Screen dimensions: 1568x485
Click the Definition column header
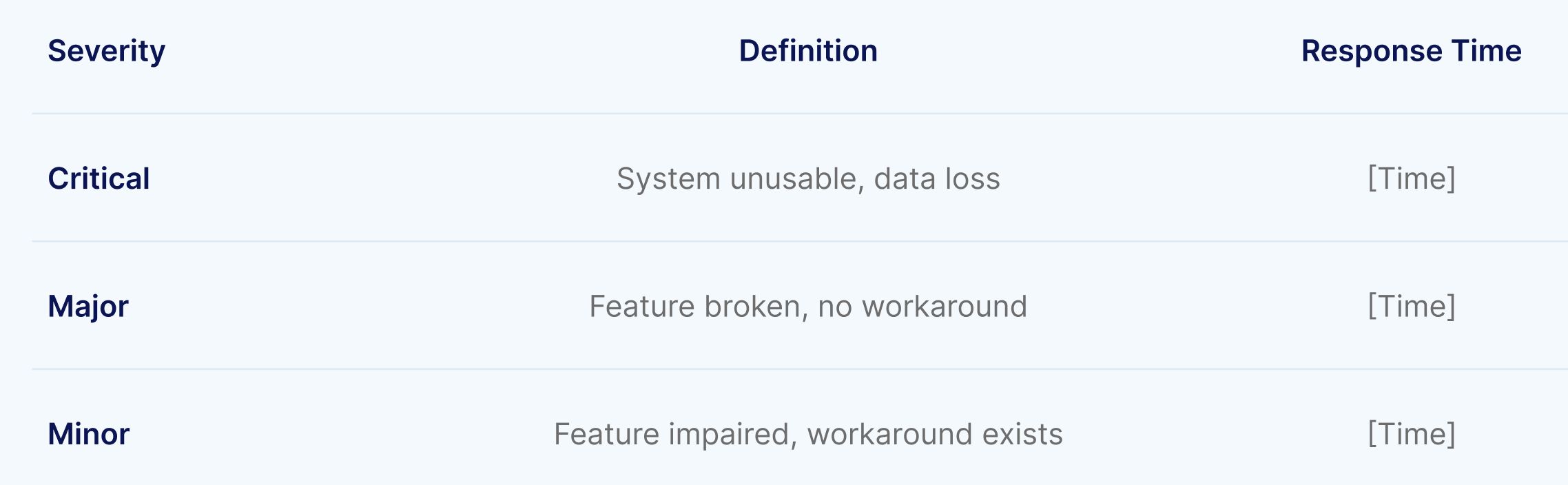pyautogui.click(x=808, y=51)
